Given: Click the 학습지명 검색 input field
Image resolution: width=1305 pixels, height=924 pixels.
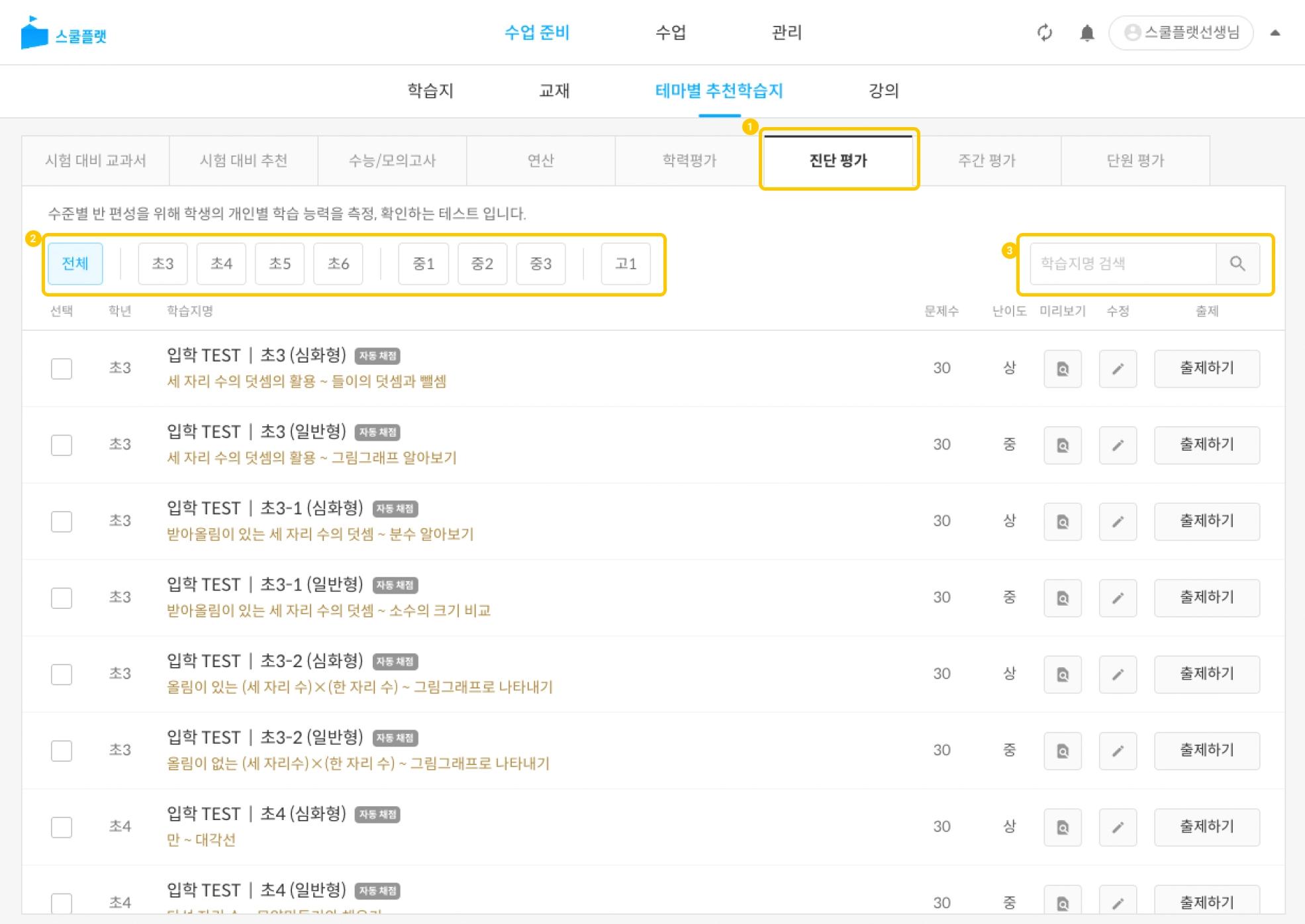Looking at the screenshot, I should pos(1122,263).
